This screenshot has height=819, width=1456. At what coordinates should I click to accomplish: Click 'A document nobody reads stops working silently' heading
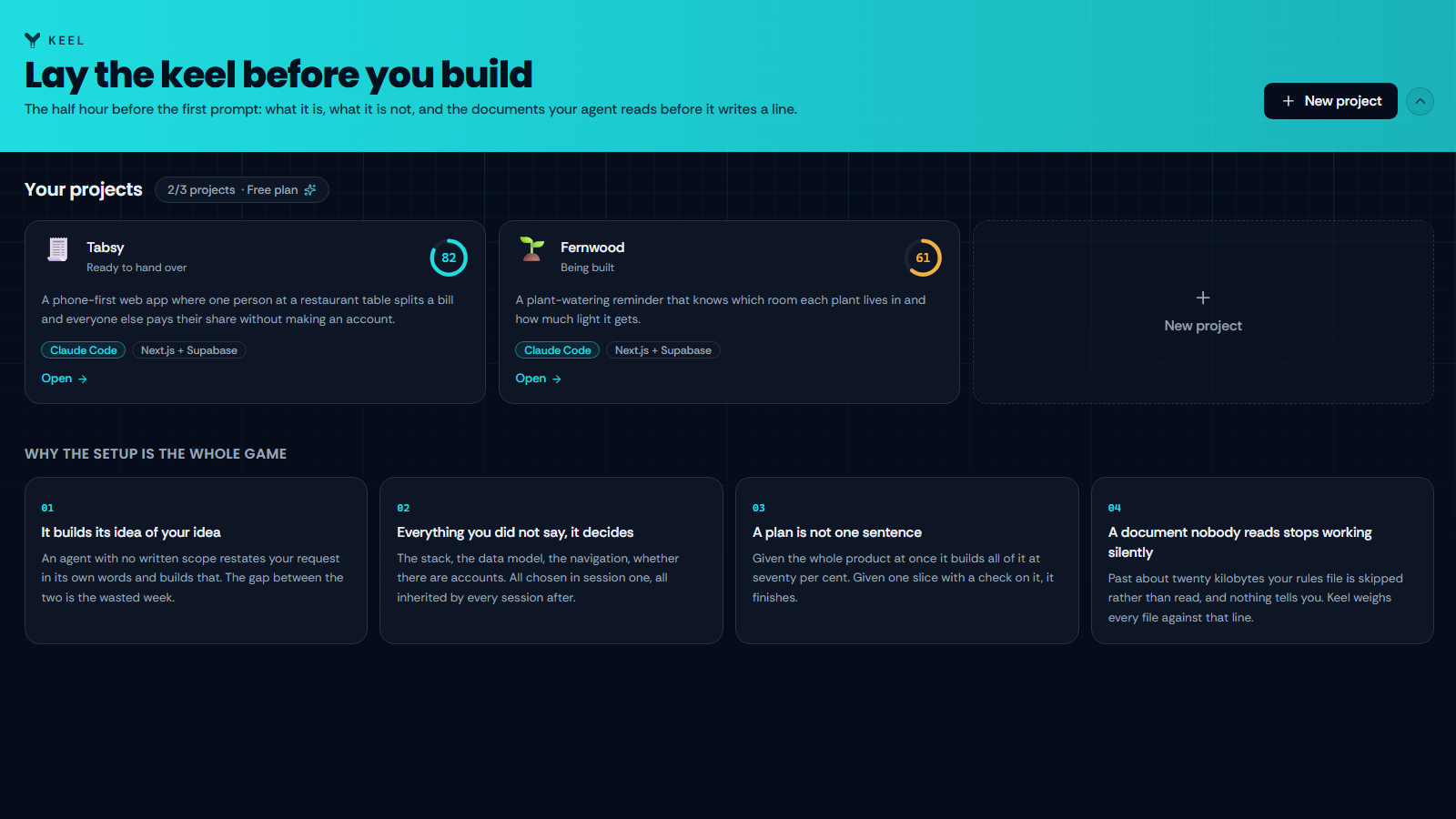point(1239,542)
